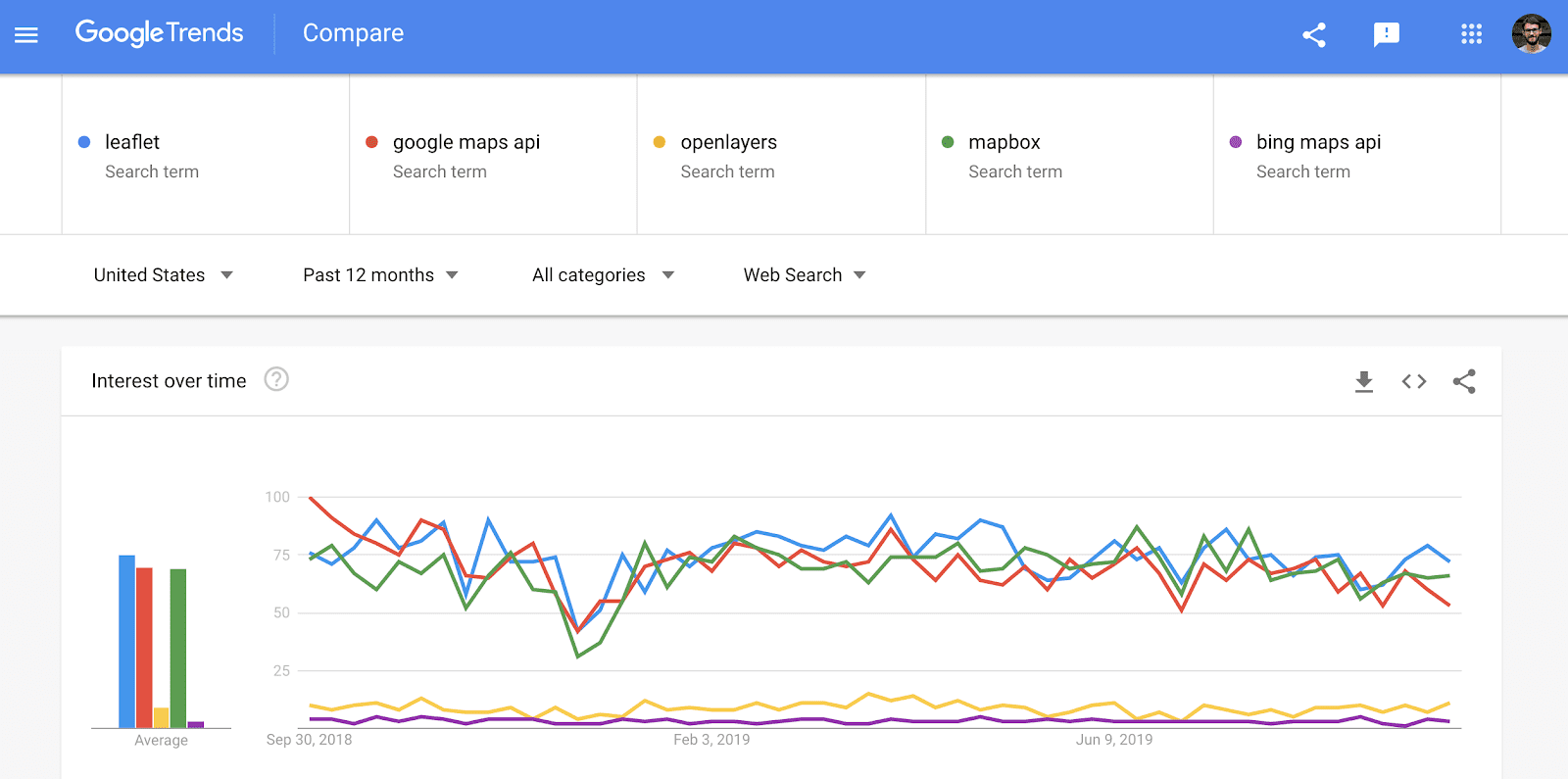
Task: Open the Google apps grid
Action: [1471, 33]
